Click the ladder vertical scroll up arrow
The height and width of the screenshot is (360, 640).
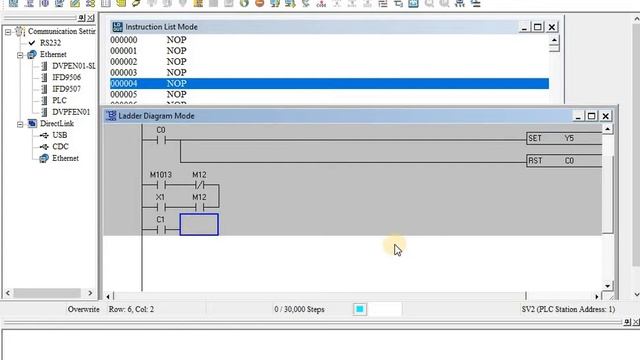point(607,129)
